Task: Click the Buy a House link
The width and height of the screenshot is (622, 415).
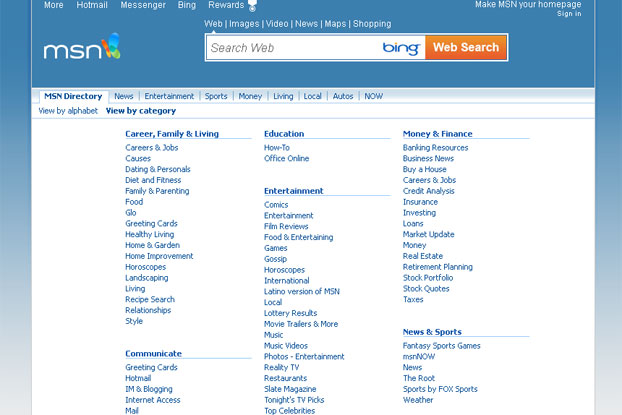Action: point(424,169)
